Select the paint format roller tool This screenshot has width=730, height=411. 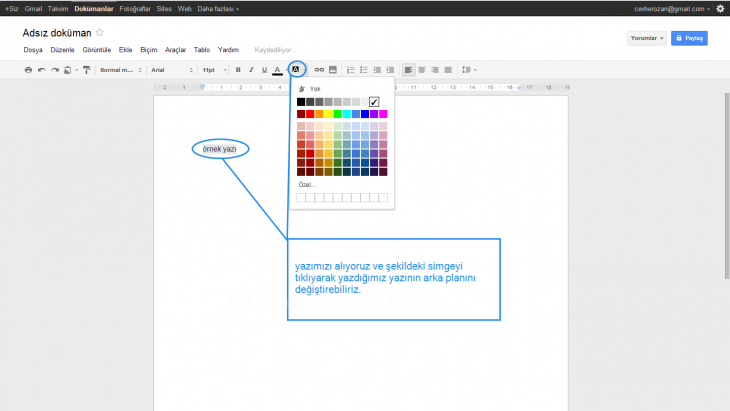click(x=86, y=70)
